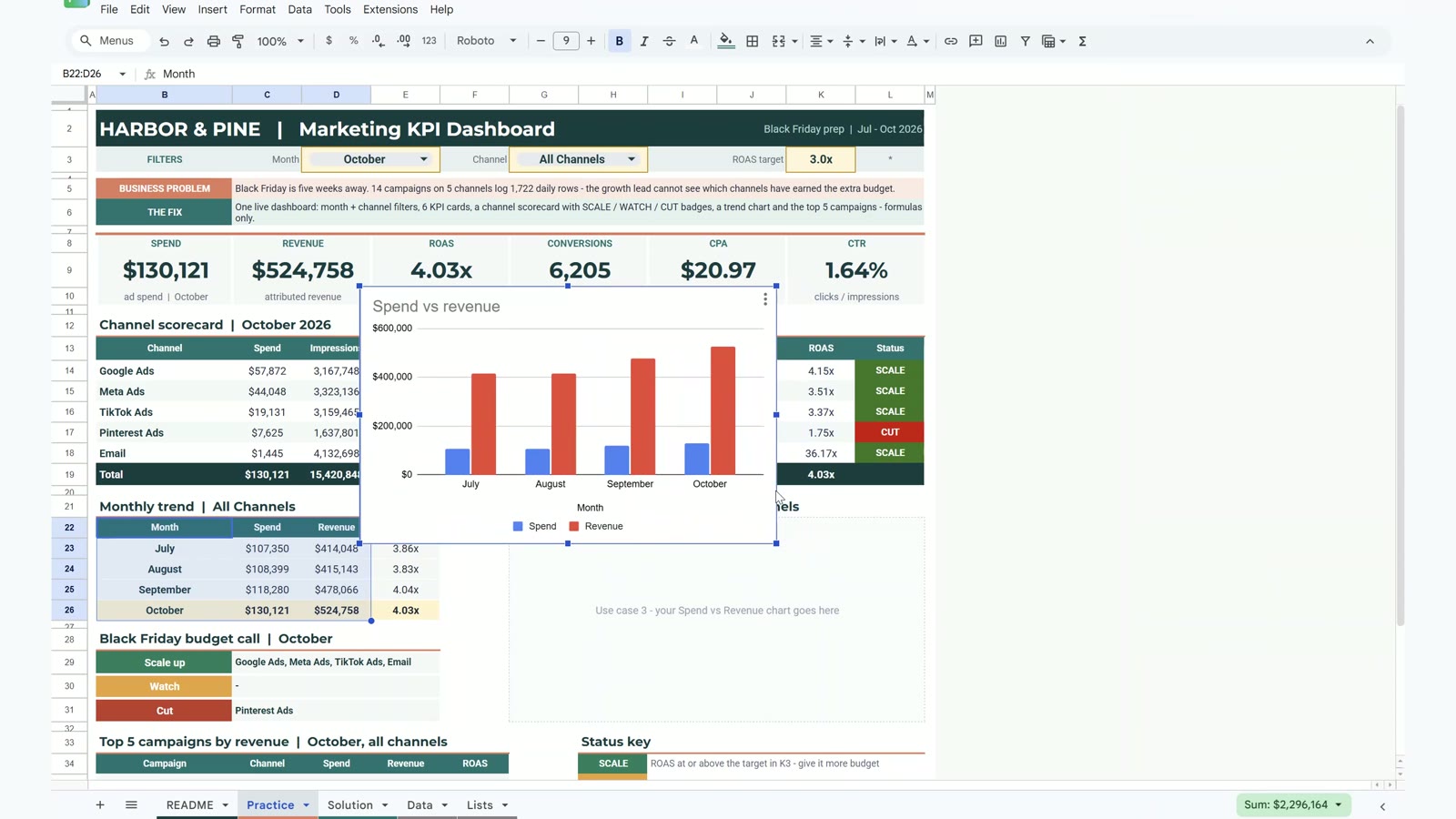Click the insert chart icon

tap(1000, 41)
